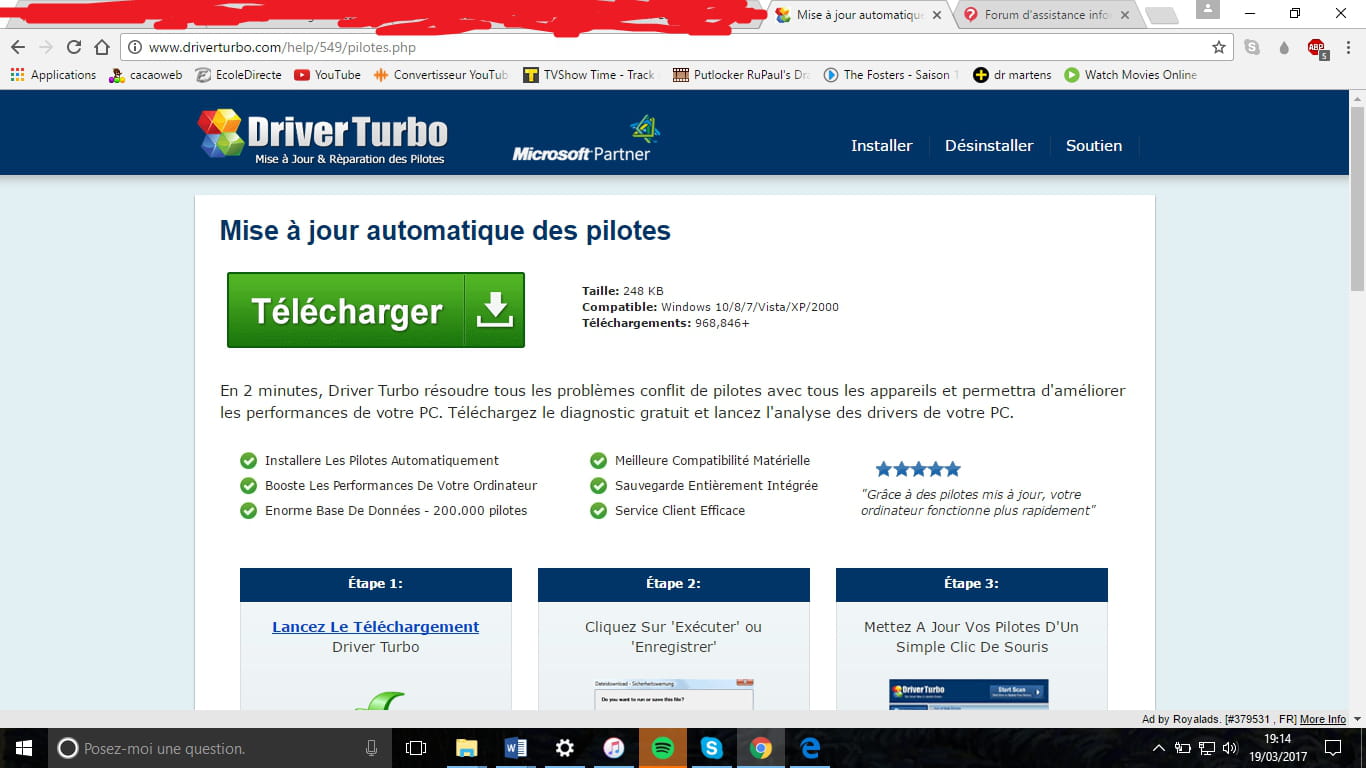This screenshot has height=772, width=1366.
Task: Open The Fosters bookmark
Action: click(x=890, y=75)
